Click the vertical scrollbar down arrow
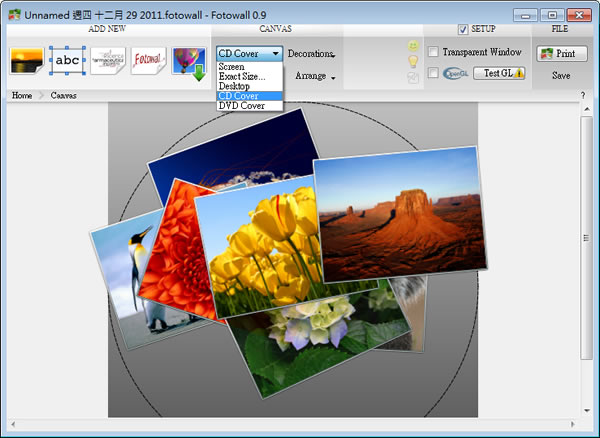This screenshot has width=600, height=438. click(x=587, y=411)
